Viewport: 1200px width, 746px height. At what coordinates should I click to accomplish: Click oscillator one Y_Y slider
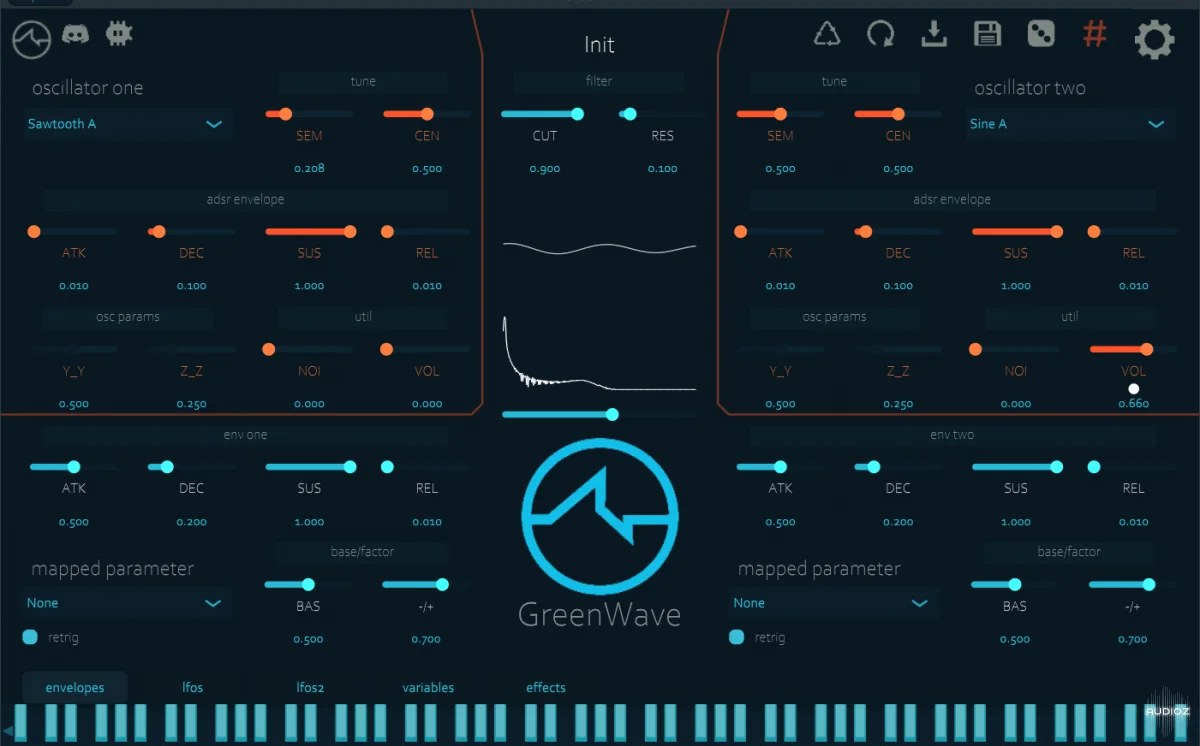pyautogui.click(x=73, y=349)
